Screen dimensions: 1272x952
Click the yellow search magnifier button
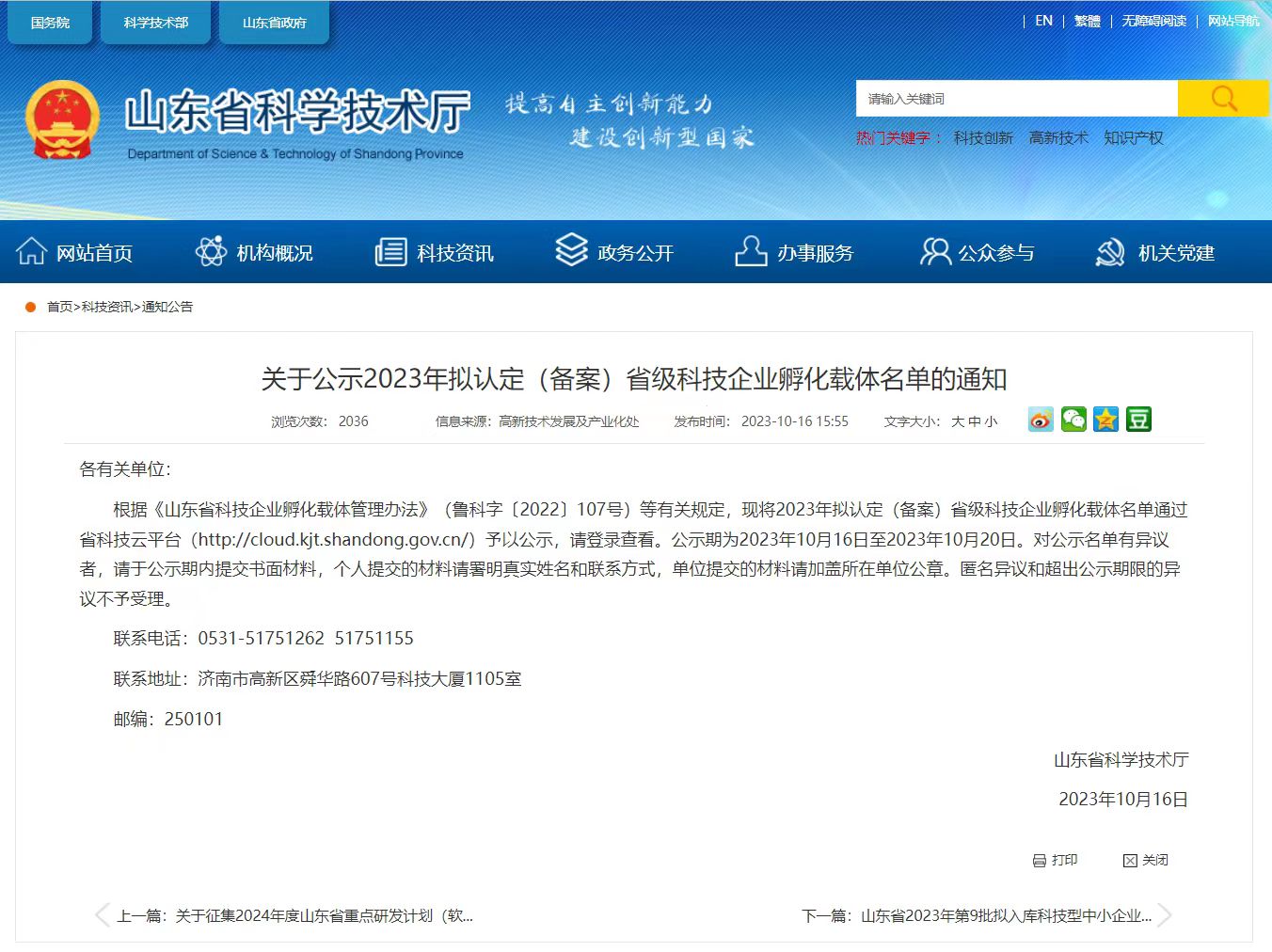point(1222,99)
